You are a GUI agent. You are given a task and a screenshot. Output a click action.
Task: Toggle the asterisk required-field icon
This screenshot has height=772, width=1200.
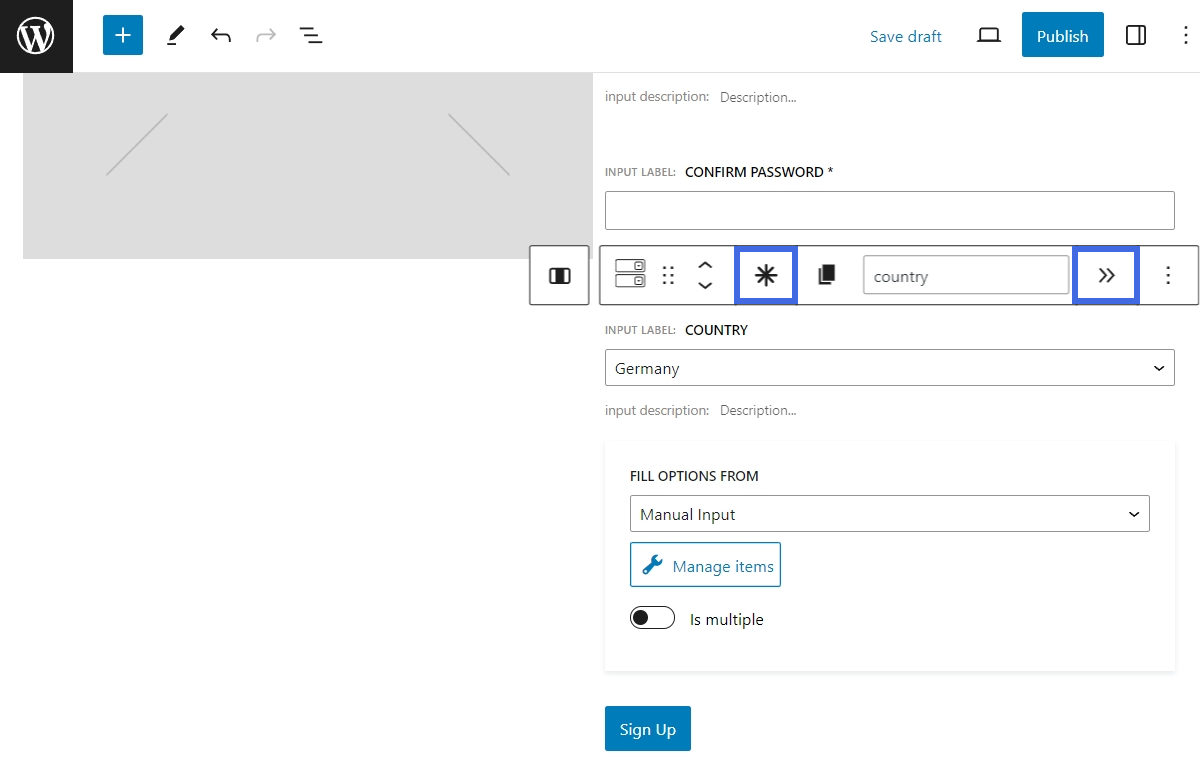pos(766,275)
